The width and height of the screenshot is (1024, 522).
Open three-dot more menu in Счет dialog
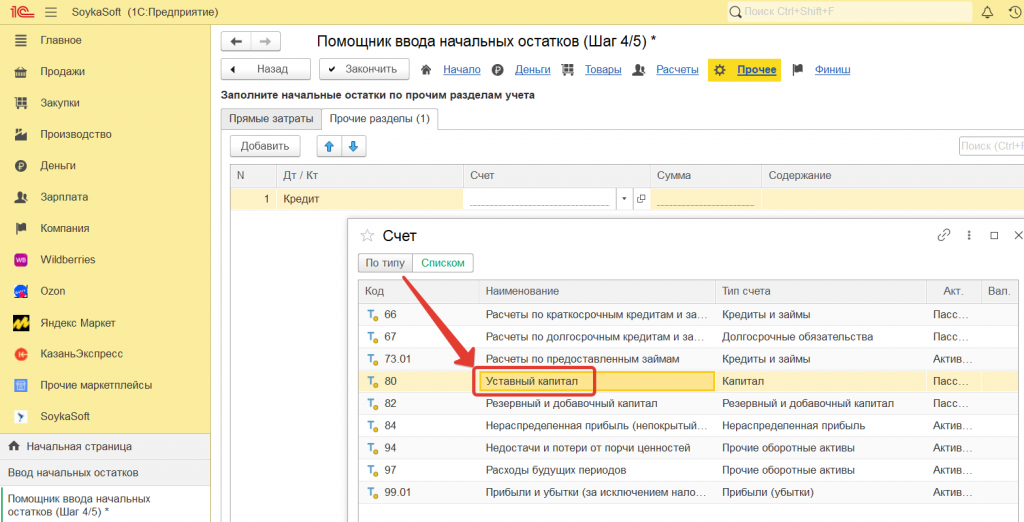[969, 236]
